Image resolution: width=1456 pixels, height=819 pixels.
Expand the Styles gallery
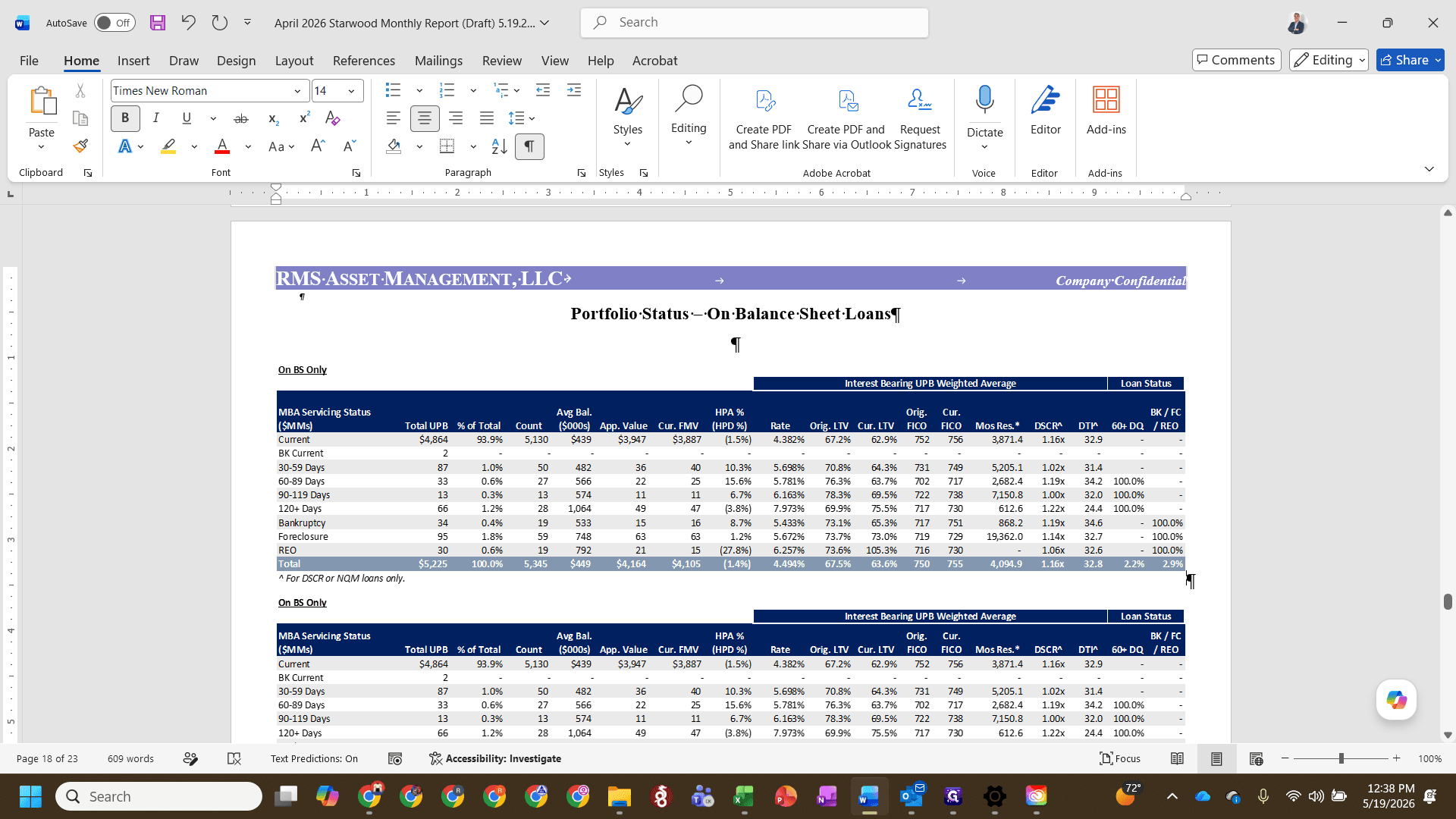[x=627, y=118]
